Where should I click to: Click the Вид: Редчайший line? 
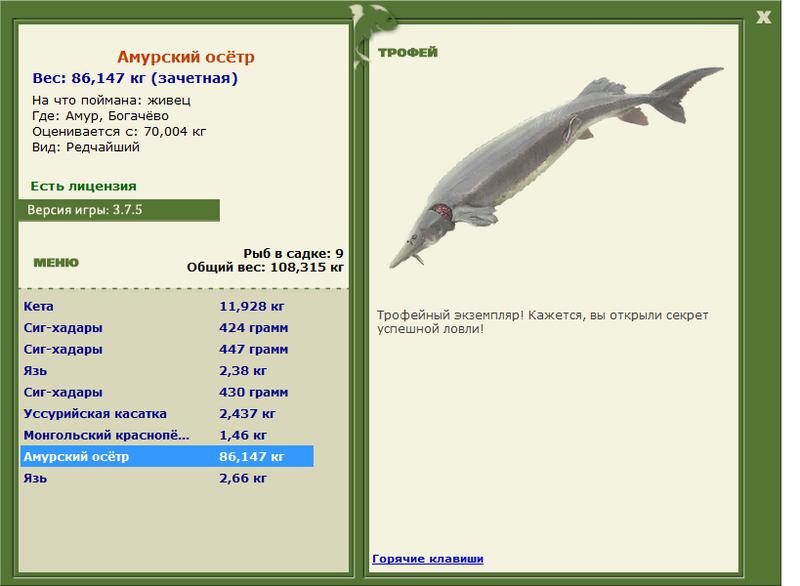(86, 147)
